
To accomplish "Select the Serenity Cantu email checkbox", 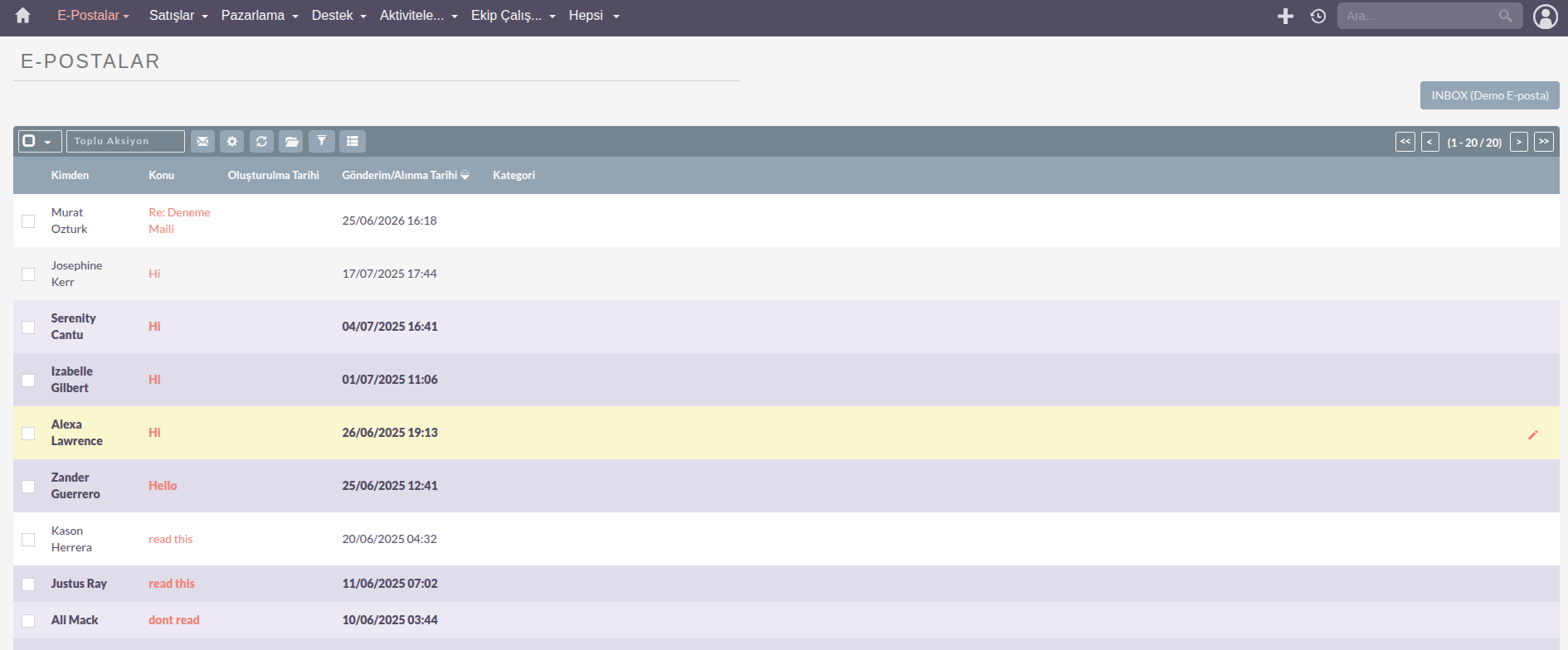I will click(x=28, y=327).
